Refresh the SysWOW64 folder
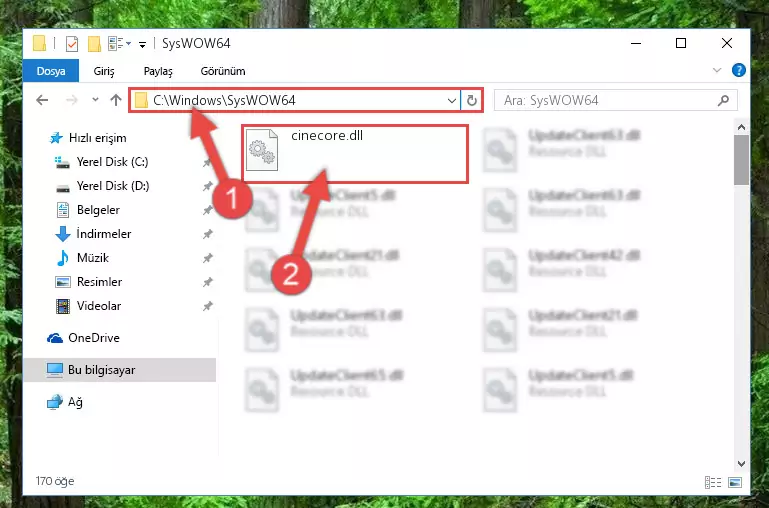The image size is (769, 508). tap(472, 101)
